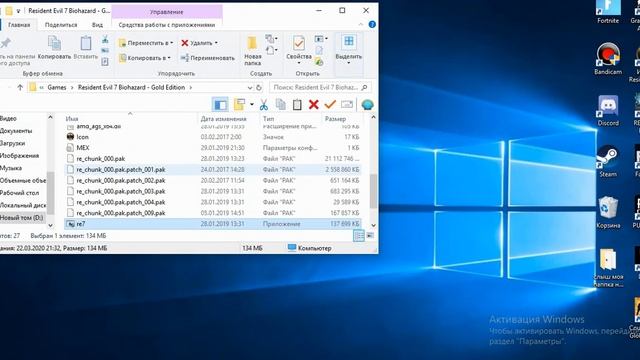Select re_chunk_000.pak.patch_002.pak file
Screen dimensions: 640x360
[x=213, y=180]
